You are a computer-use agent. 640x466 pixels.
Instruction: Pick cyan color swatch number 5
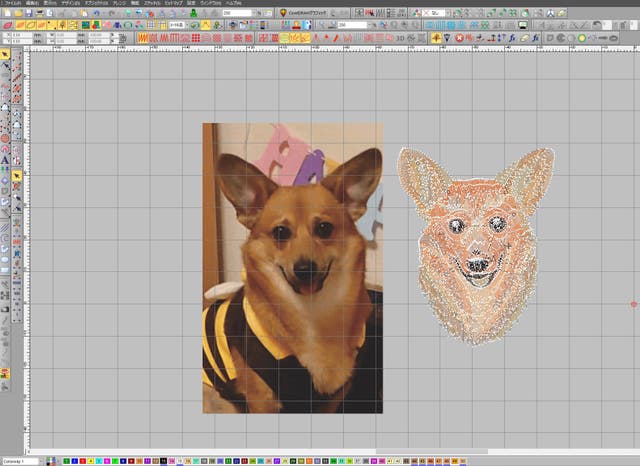pos(99,461)
